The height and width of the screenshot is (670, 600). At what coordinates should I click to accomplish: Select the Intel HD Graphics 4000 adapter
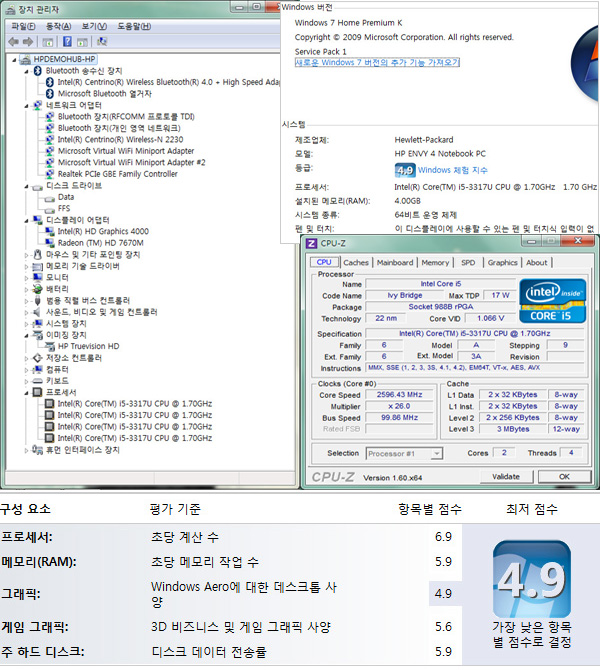(103, 232)
